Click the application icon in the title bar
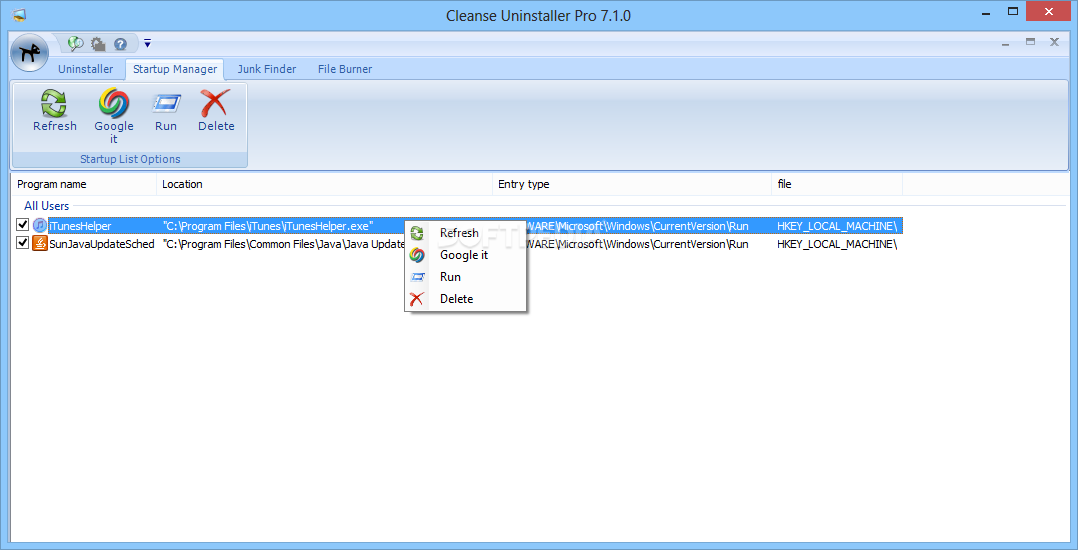This screenshot has width=1078, height=550. [x=19, y=14]
